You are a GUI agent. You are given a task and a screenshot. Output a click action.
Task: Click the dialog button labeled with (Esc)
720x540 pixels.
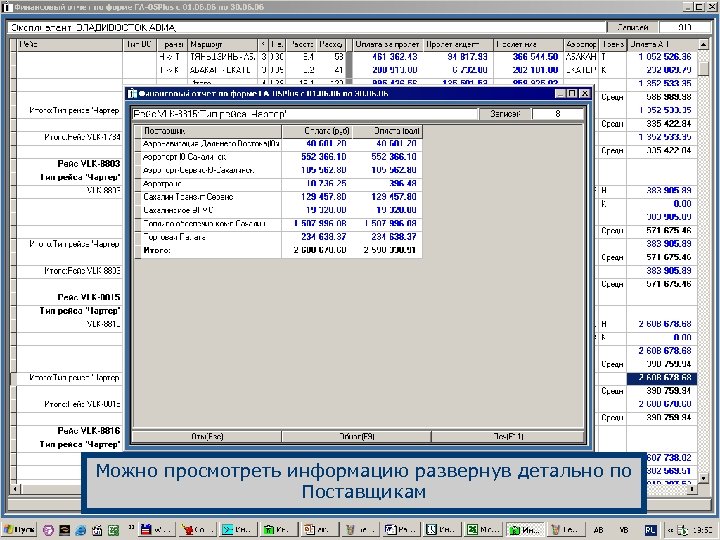pyautogui.click(x=207, y=436)
